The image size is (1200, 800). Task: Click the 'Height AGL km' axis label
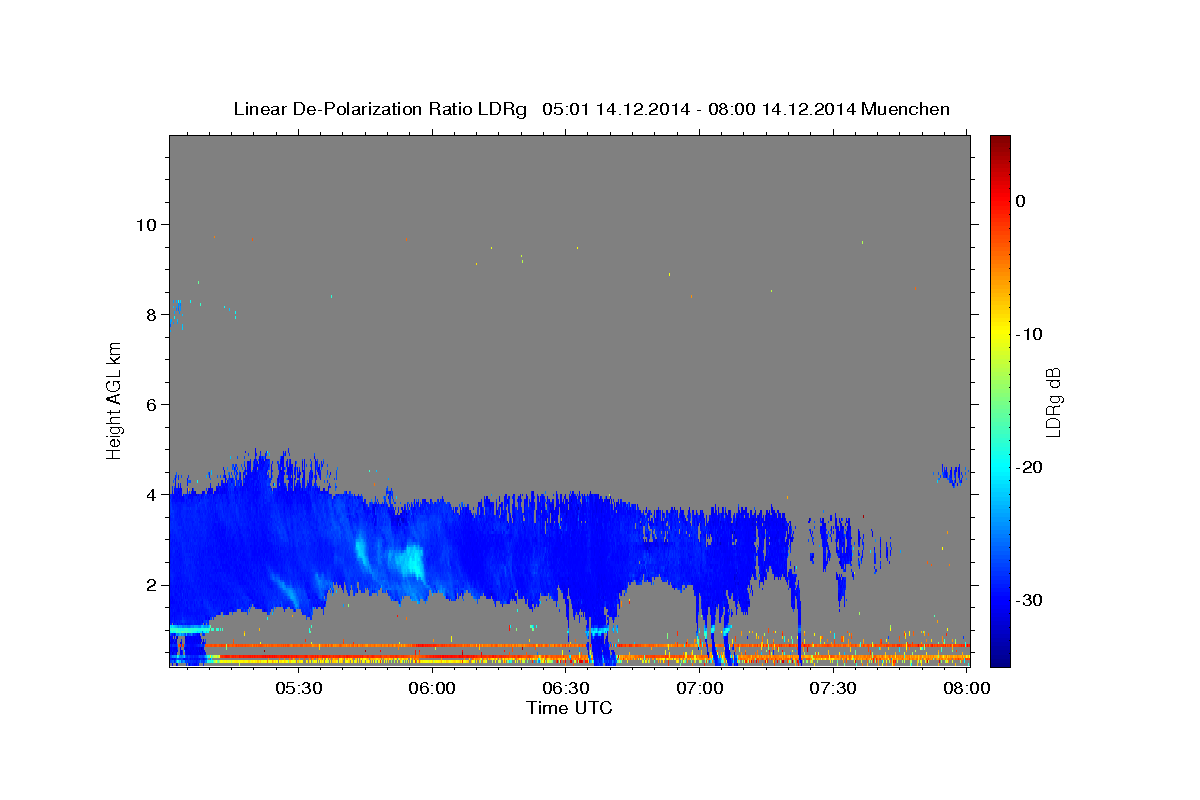click(x=115, y=400)
